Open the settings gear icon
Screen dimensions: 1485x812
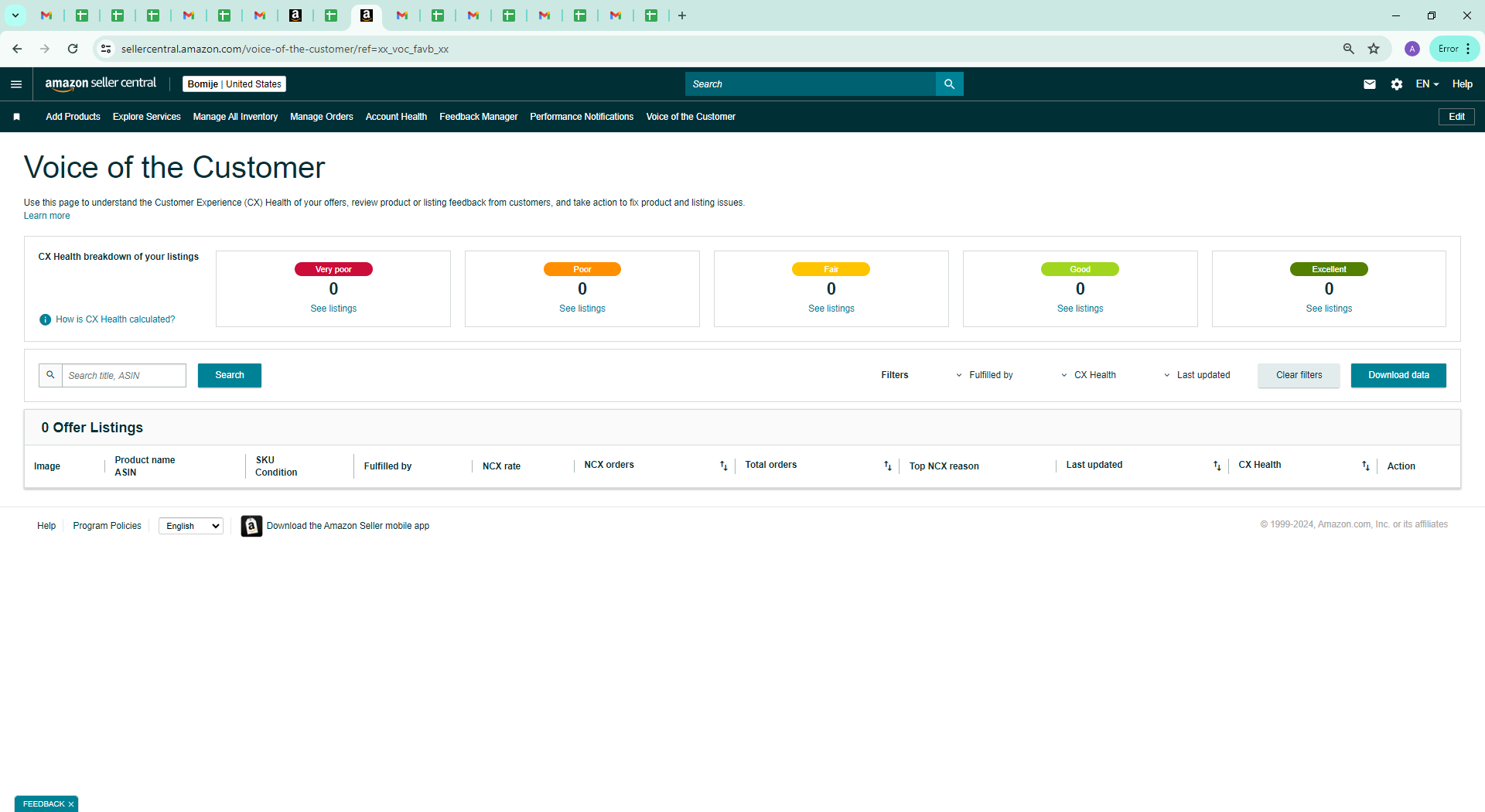coord(1396,84)
